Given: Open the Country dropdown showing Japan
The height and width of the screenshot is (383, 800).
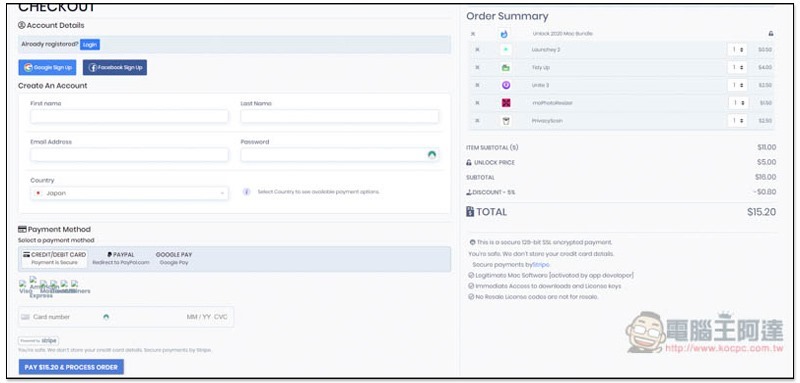Looking at the screenshot, I should point(129,193).
